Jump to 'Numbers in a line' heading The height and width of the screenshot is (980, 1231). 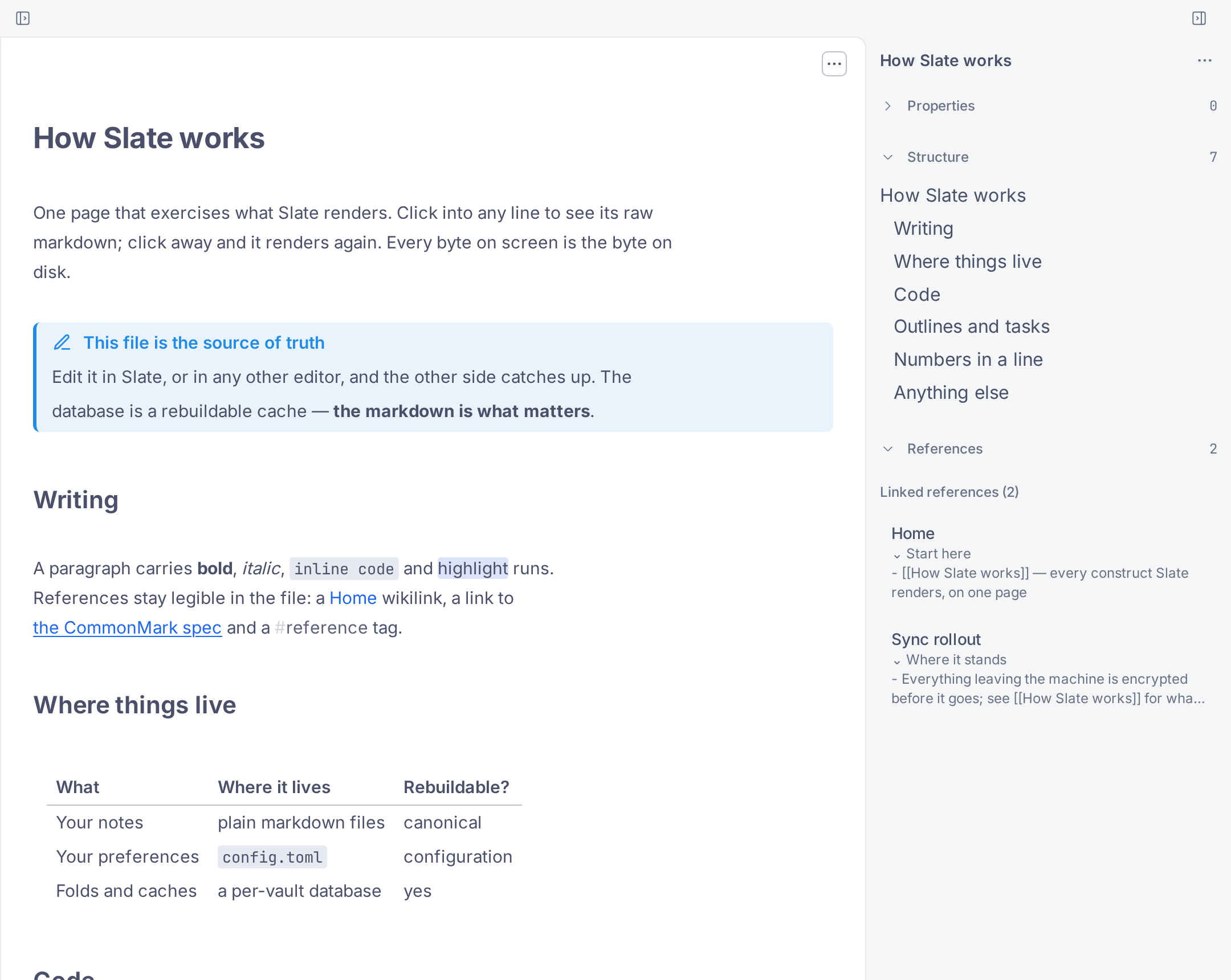coord(968,360)
